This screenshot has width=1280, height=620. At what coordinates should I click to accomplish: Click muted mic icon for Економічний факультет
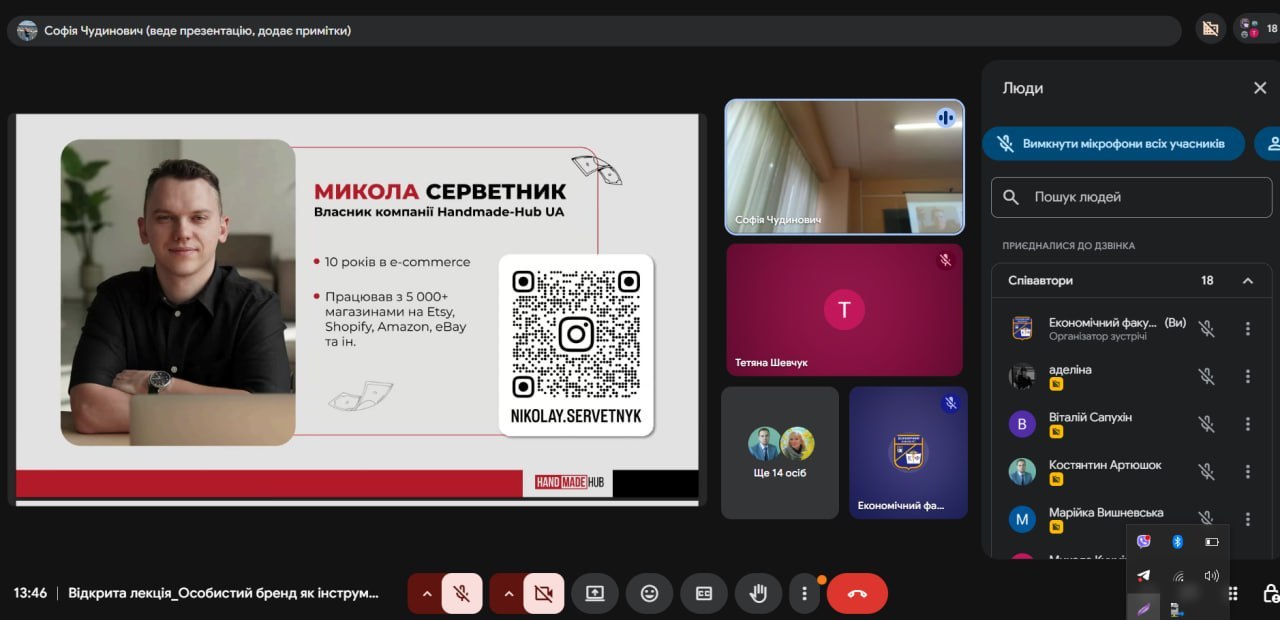pos(1207,328)
